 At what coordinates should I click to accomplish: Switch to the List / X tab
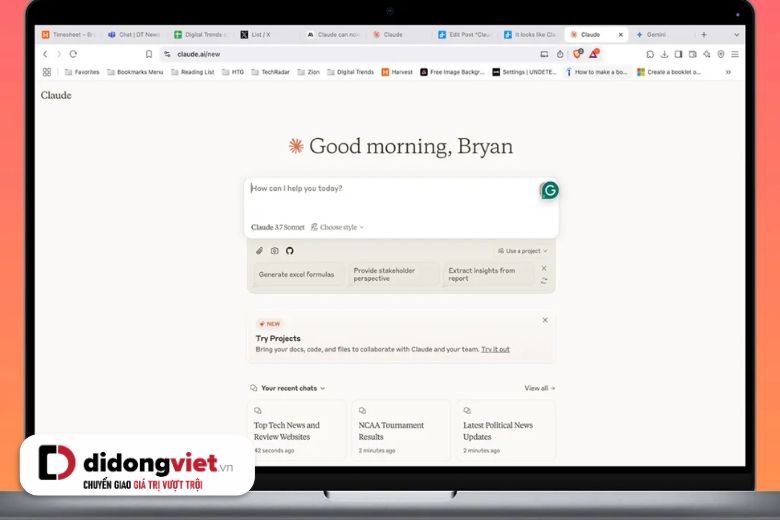click(256, 34)
